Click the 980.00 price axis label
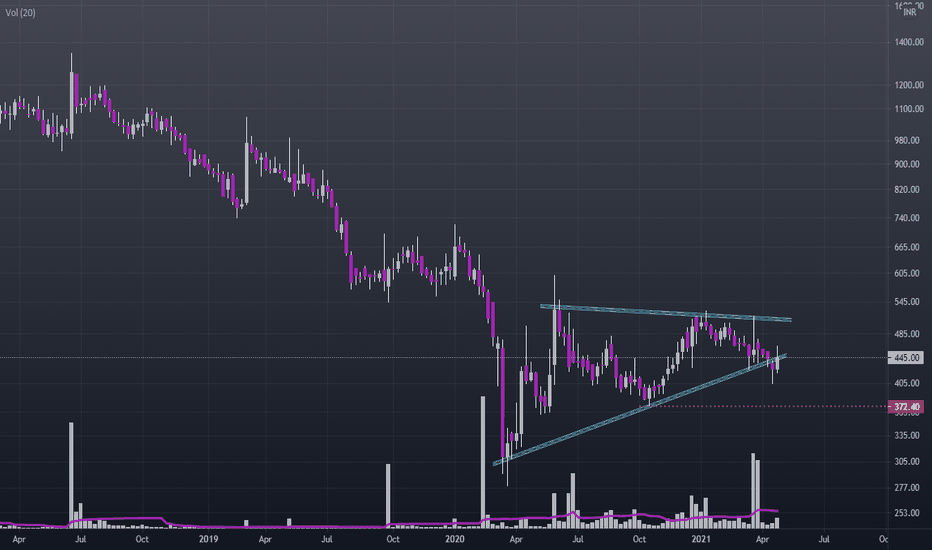Viewport: 932px width, 550px height. tap(907, 140)
